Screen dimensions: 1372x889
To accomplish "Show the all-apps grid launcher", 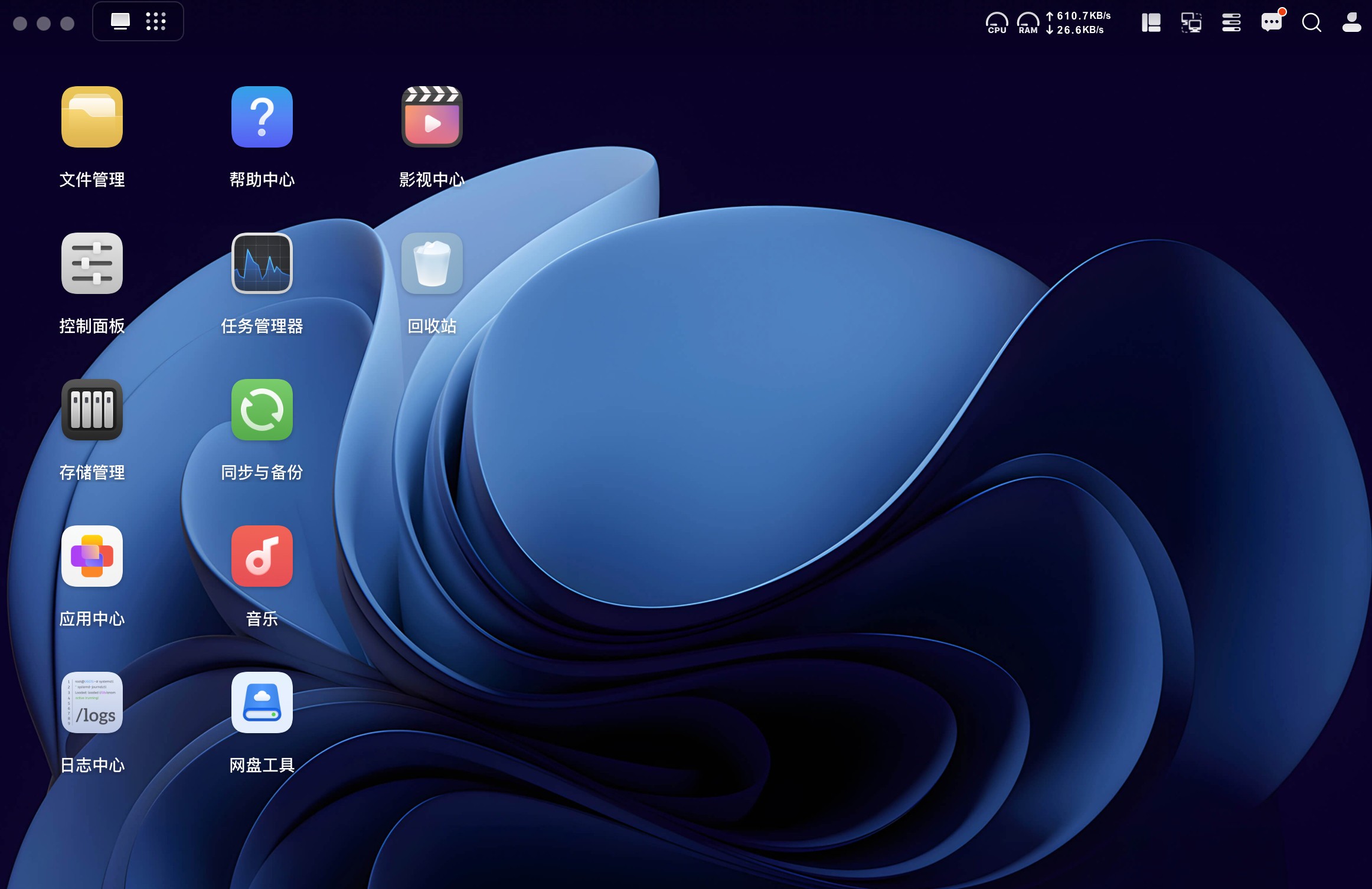I will click(156, 22).
